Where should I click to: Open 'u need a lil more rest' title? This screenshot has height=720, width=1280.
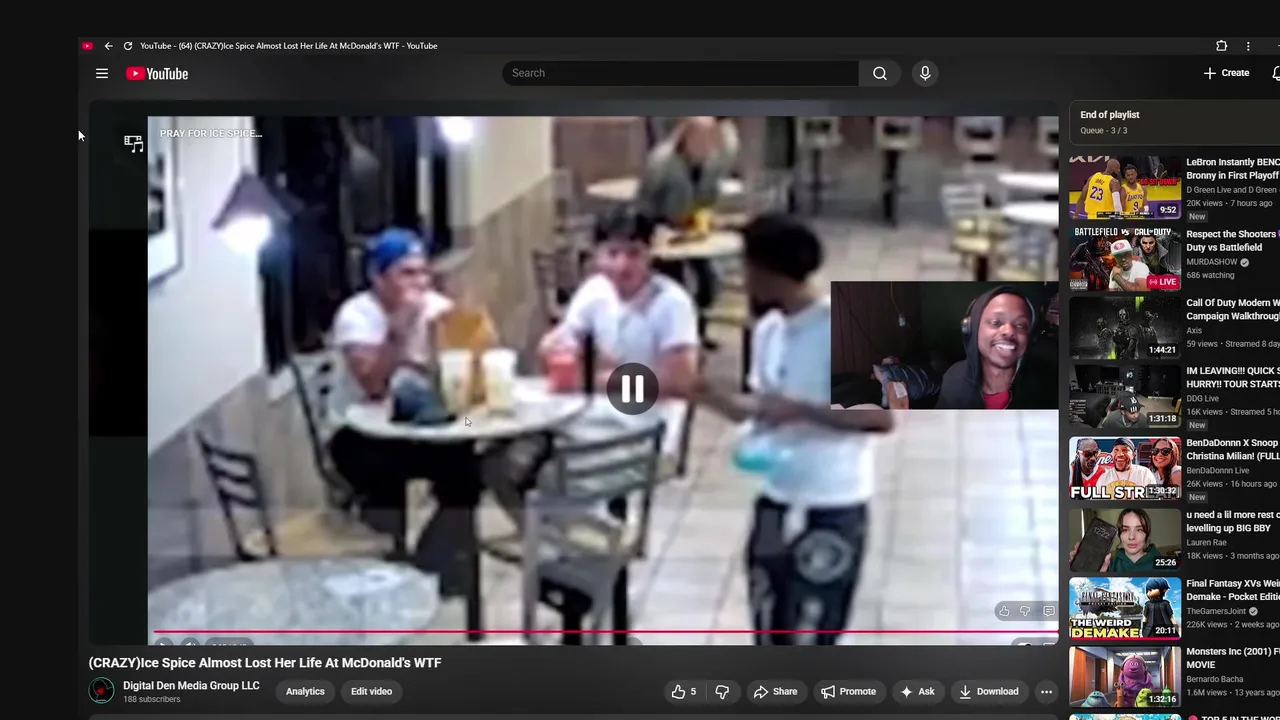(x=1233, y=521)
